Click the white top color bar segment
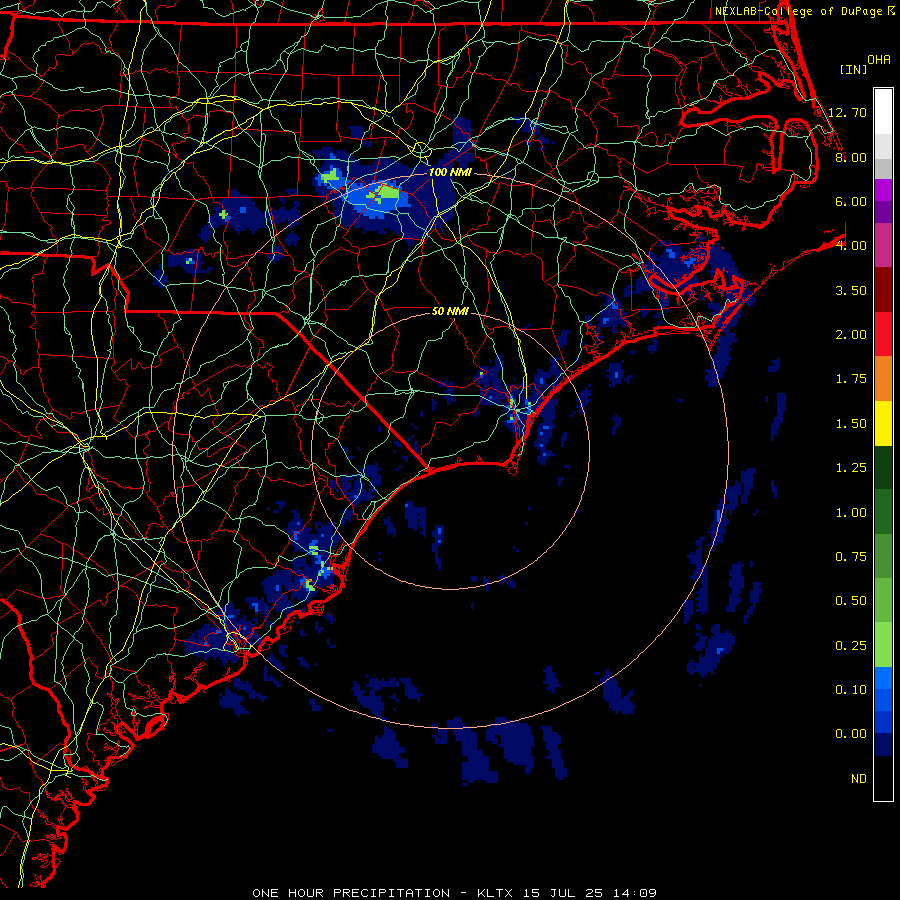 click(883, 112)
